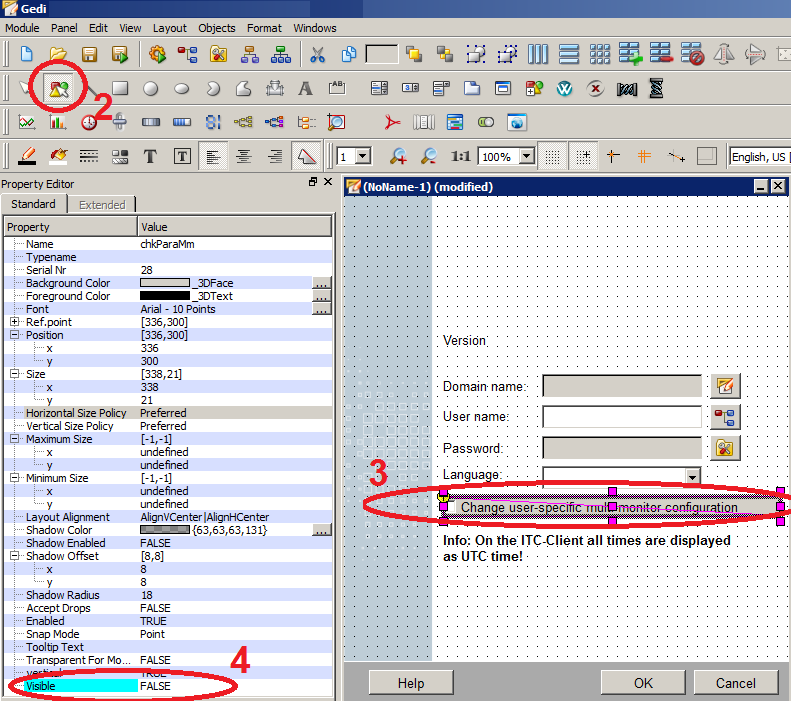This screenshot has width=791, height=701.
Task: Select the Rectangle shape tool
Action: pyautogui.click(x=120, y=89)
